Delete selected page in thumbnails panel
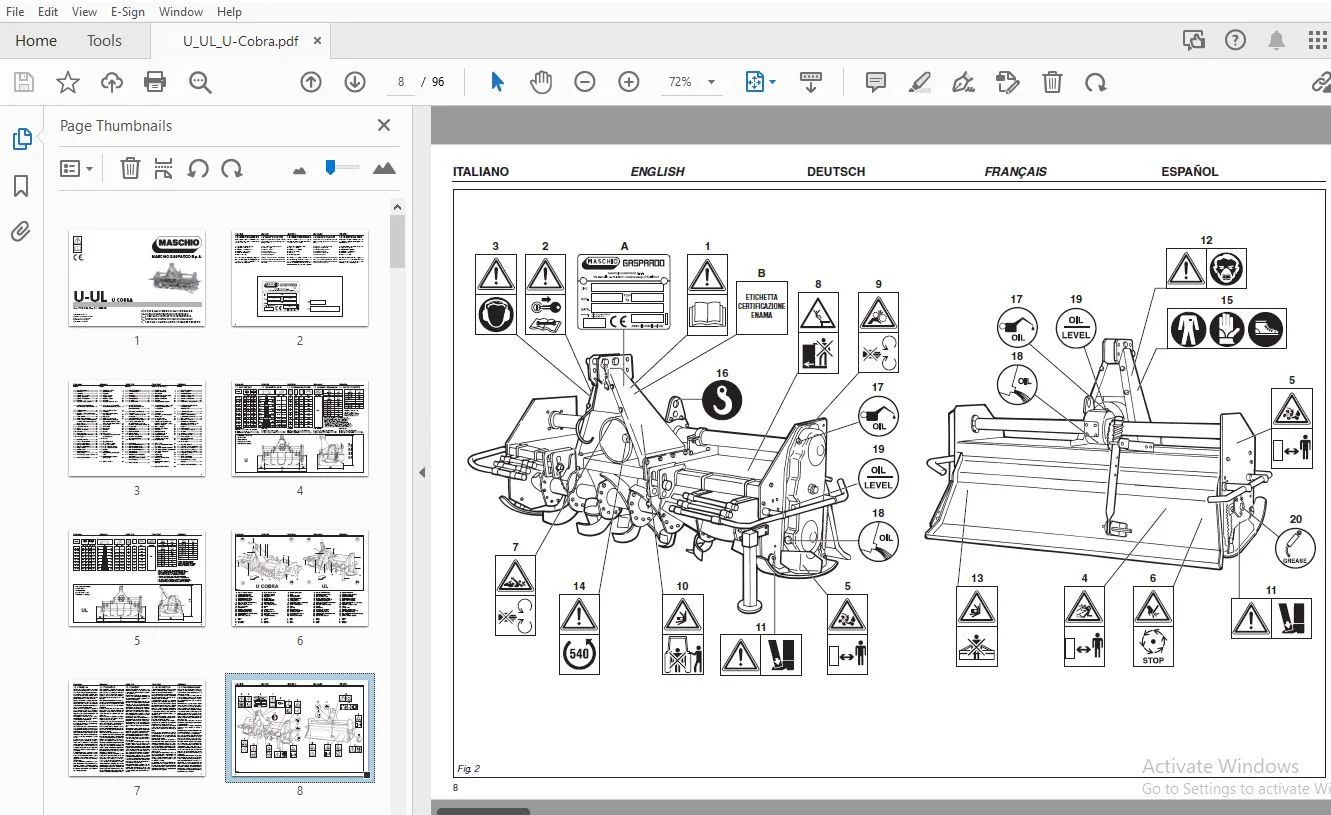Image resolution: width=1331 pixels, height=815 pixels. point(130,169)
